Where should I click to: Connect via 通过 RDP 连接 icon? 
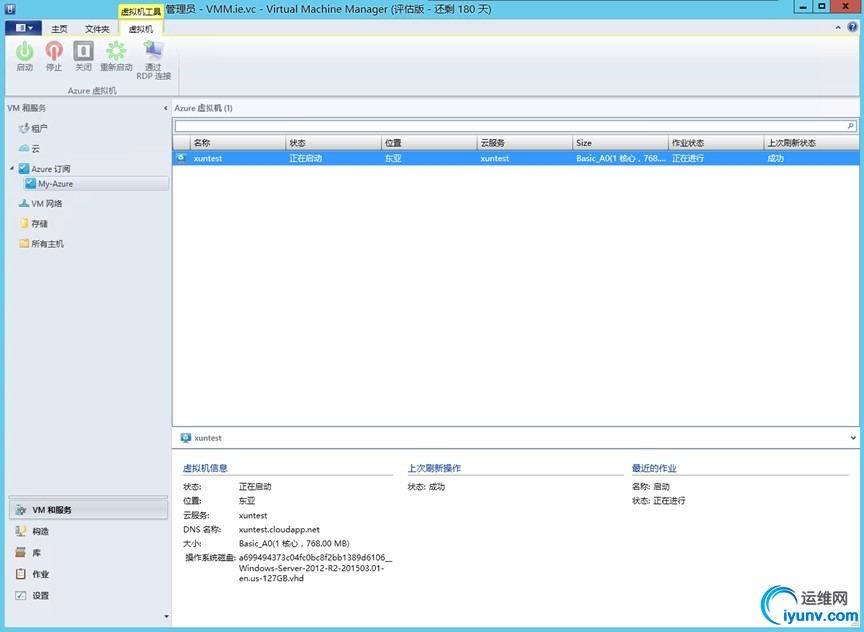click(x=153, y=50)
